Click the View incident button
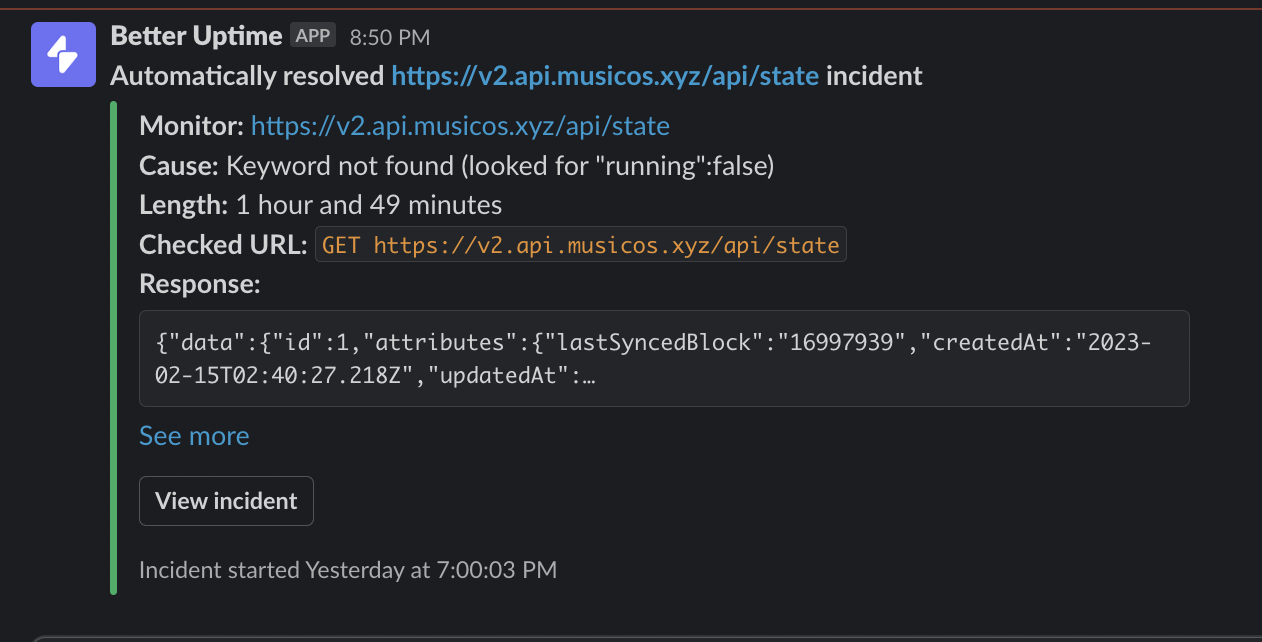Image resolution: width=1262 pixels, height=642 pixels. (x=226, y=501)
